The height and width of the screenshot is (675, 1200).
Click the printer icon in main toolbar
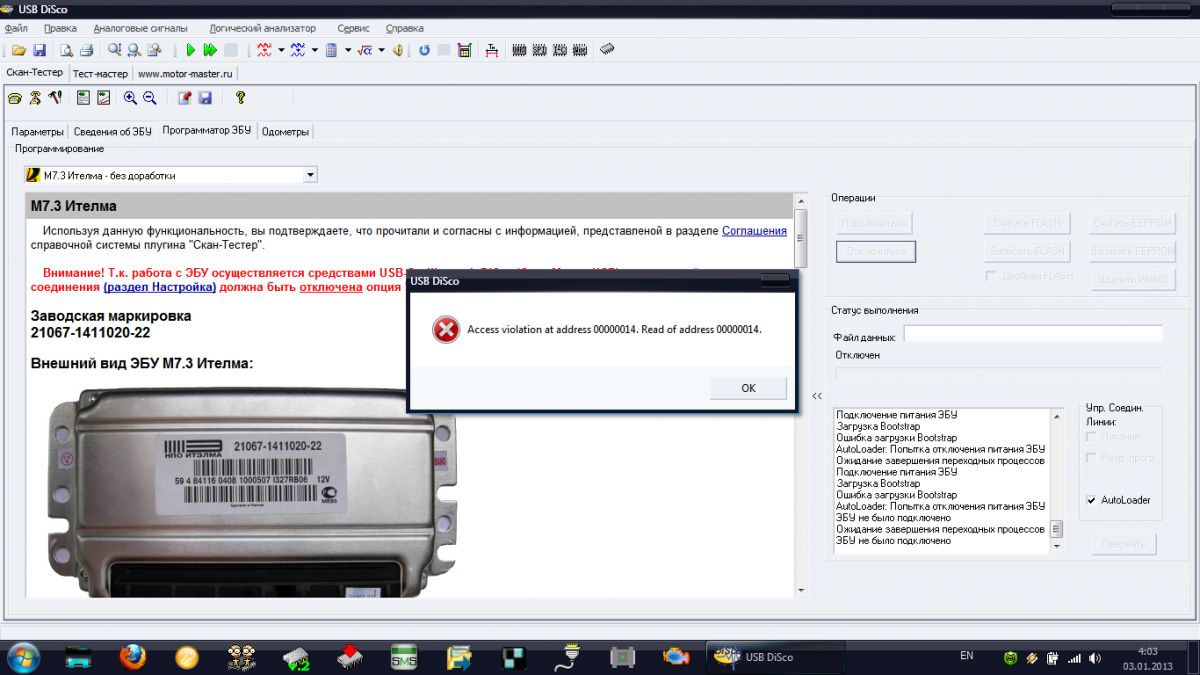click(87, 50)
